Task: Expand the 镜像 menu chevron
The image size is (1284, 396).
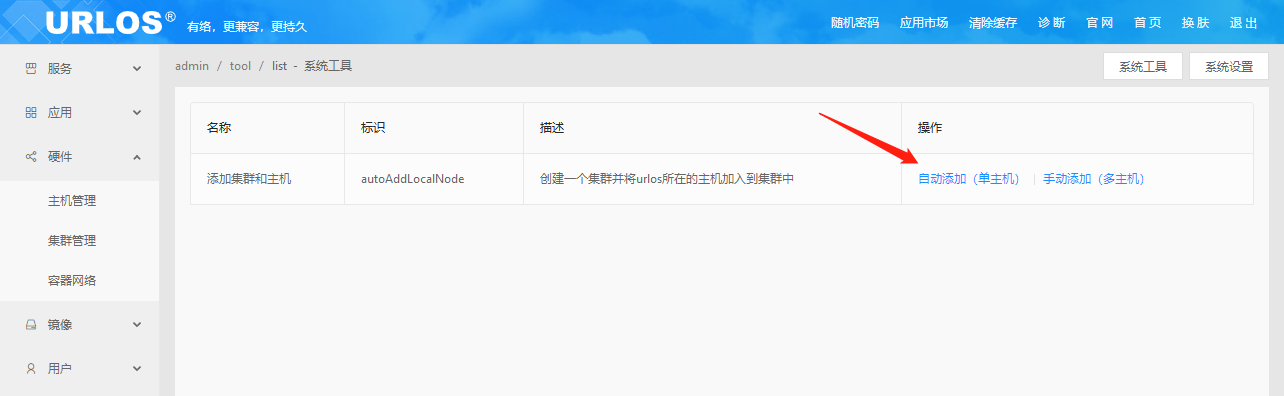Action: coord(137,325)
